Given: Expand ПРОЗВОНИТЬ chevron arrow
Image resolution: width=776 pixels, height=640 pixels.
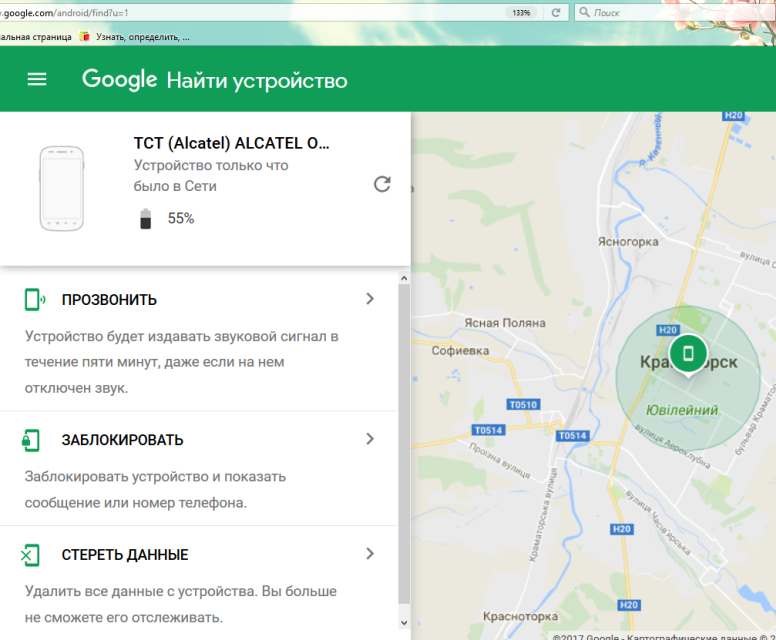Looking at the screenshot, I should 370,298.
